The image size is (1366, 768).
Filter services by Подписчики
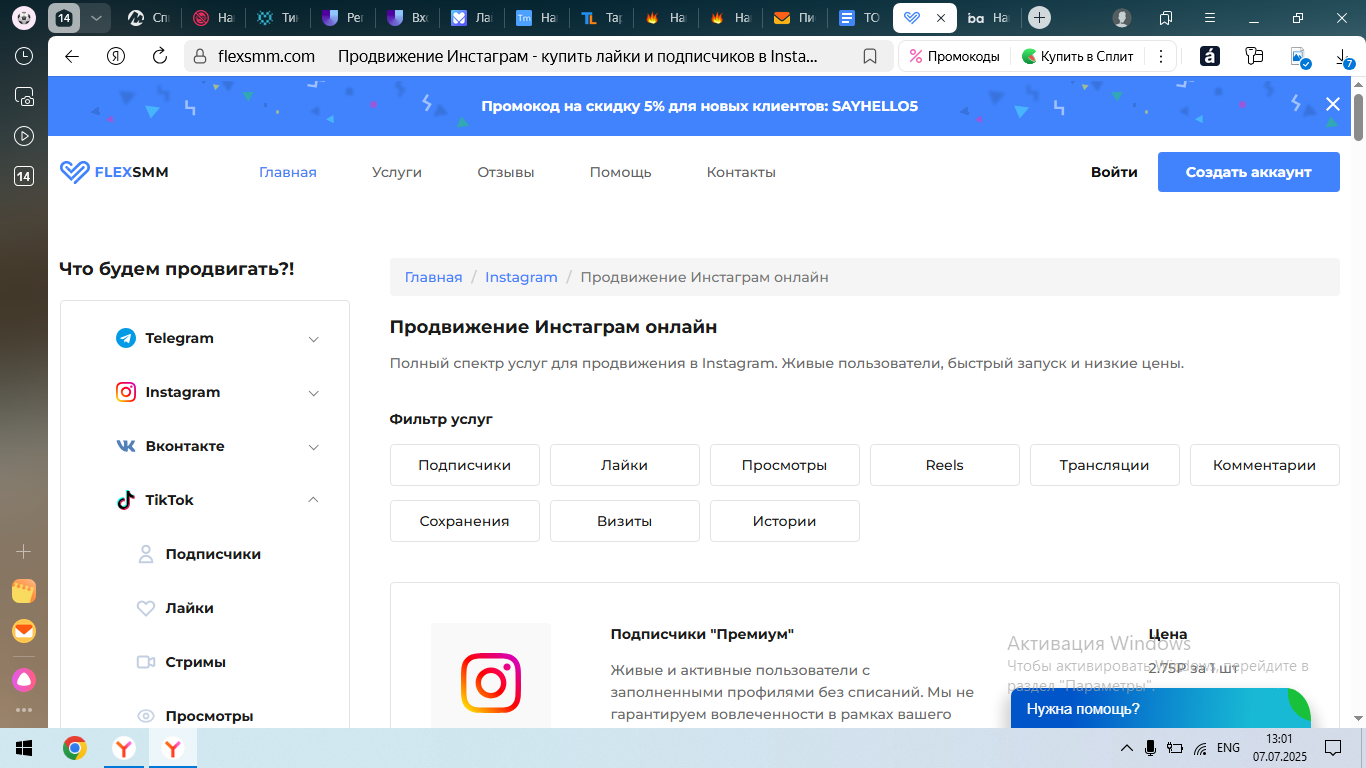(x=465, y=465)
